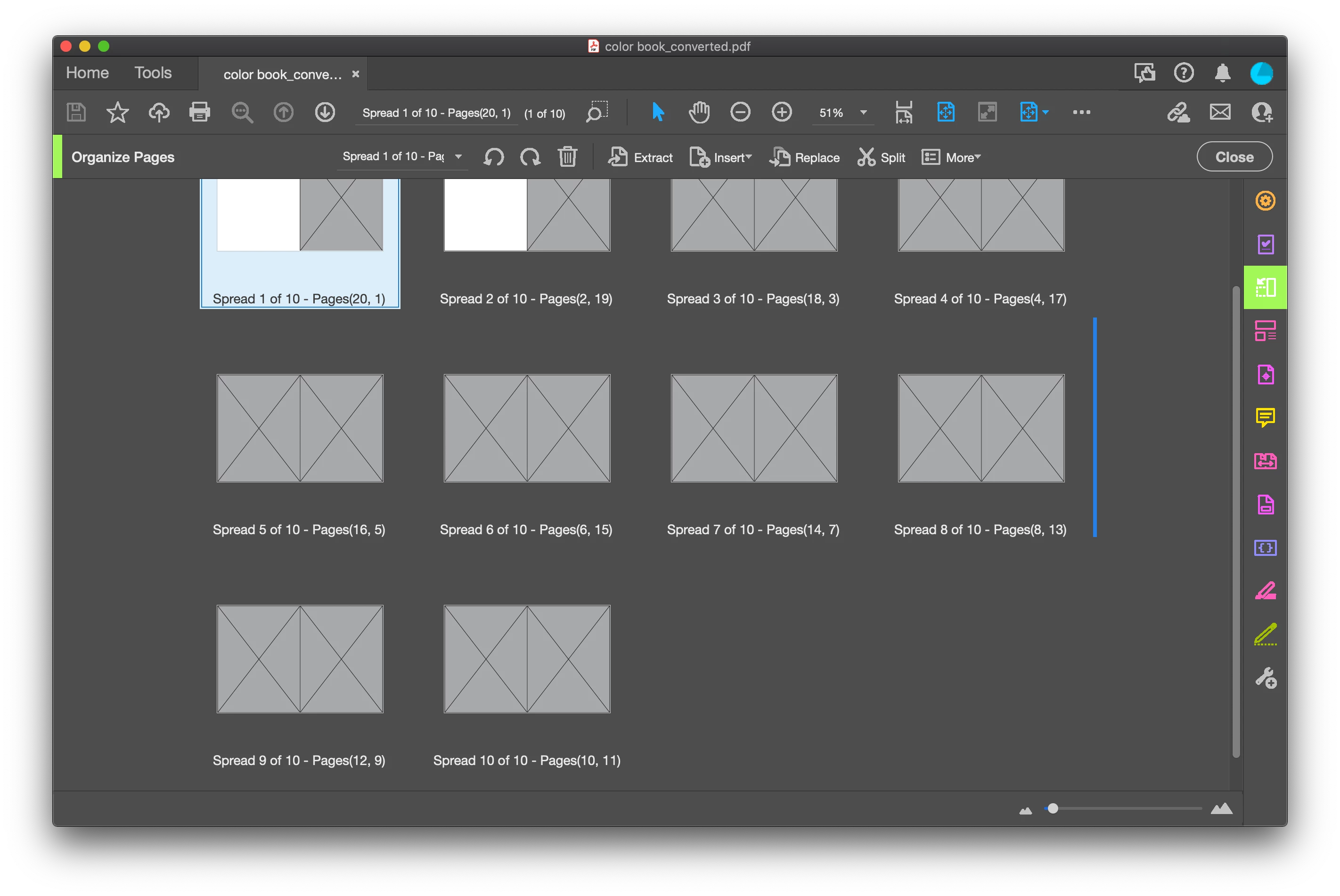Rotate selected pages clockwise

point(530,157)
